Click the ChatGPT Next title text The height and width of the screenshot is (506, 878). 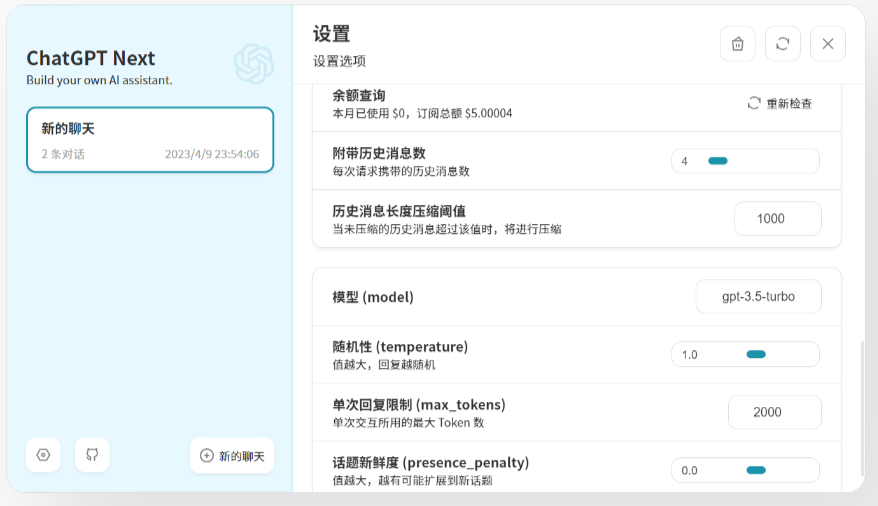click(91, 58)
